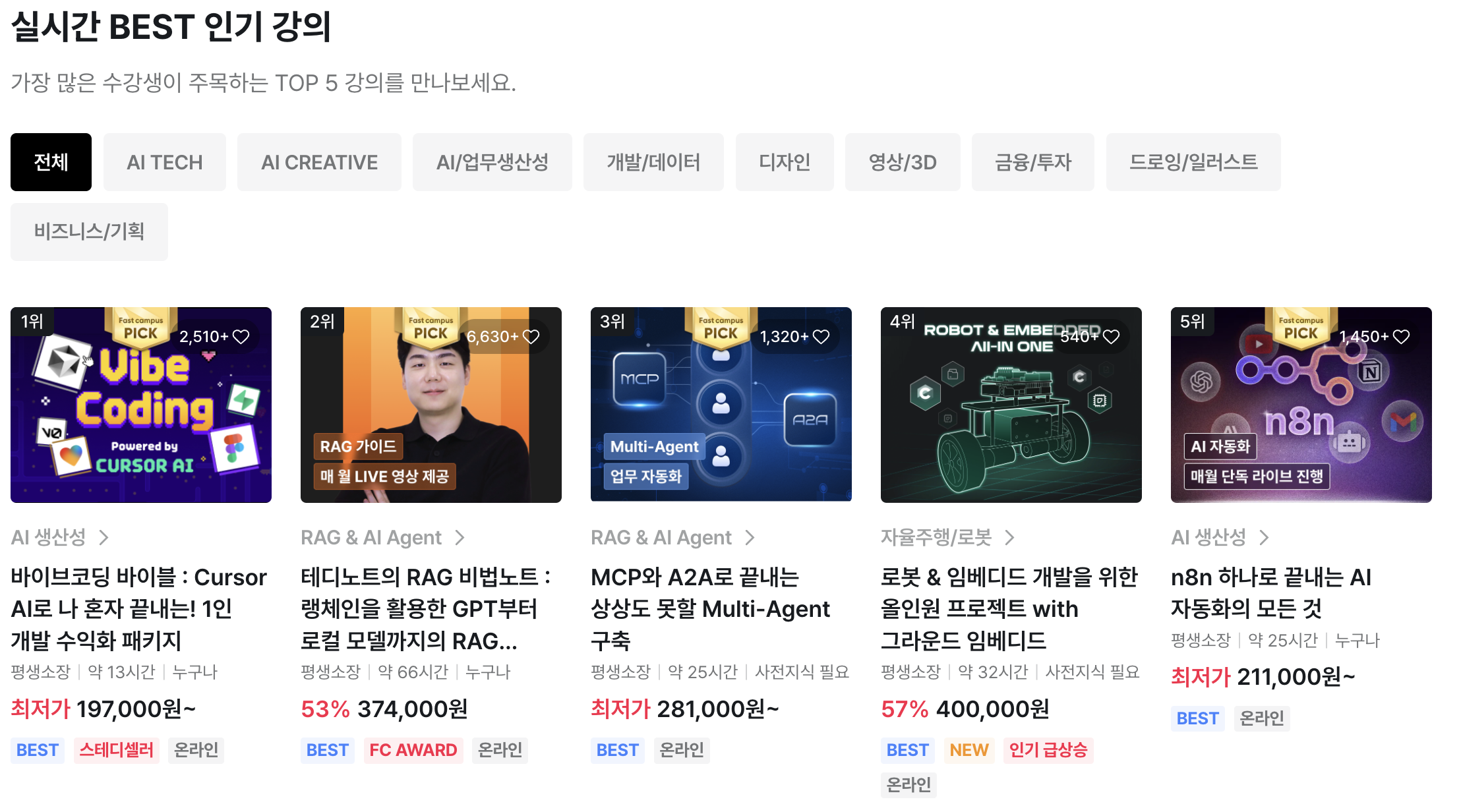1461x812 pixels.
Task: Open MCP와 A2A로 끝내는 course title link
Action: [711, 609]
